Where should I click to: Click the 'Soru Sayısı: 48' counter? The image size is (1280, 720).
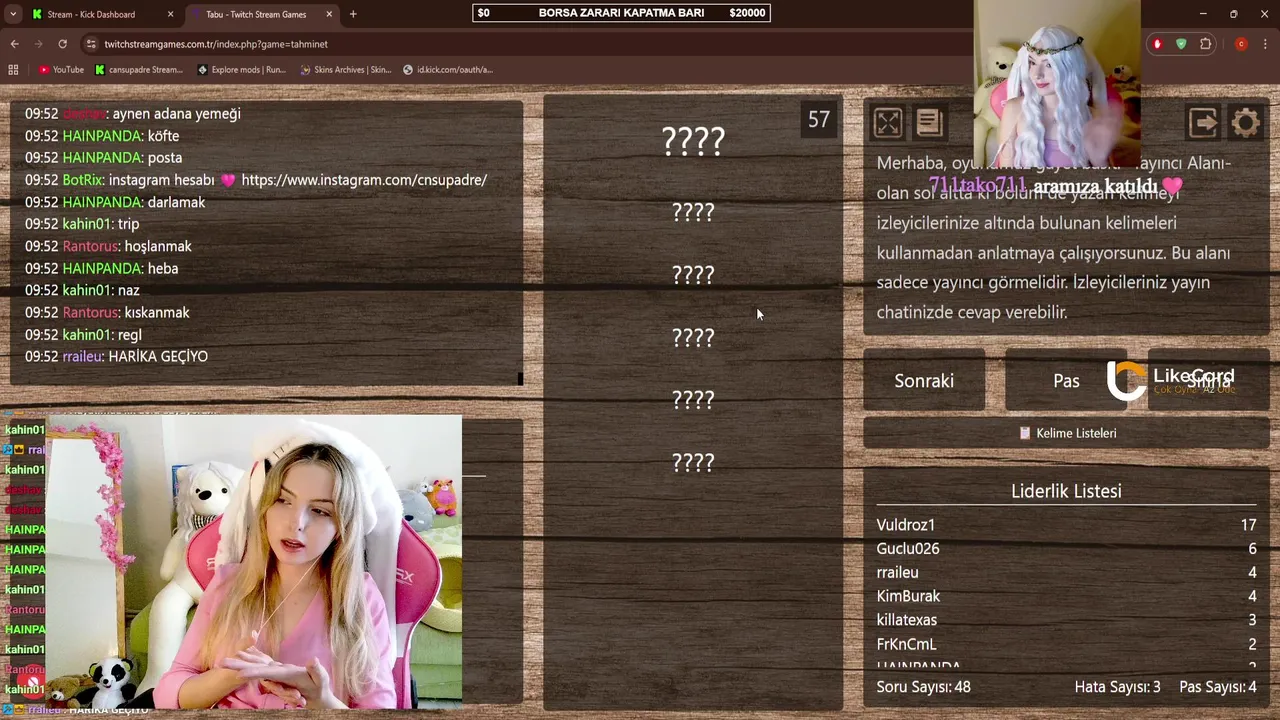coord(924,687)
